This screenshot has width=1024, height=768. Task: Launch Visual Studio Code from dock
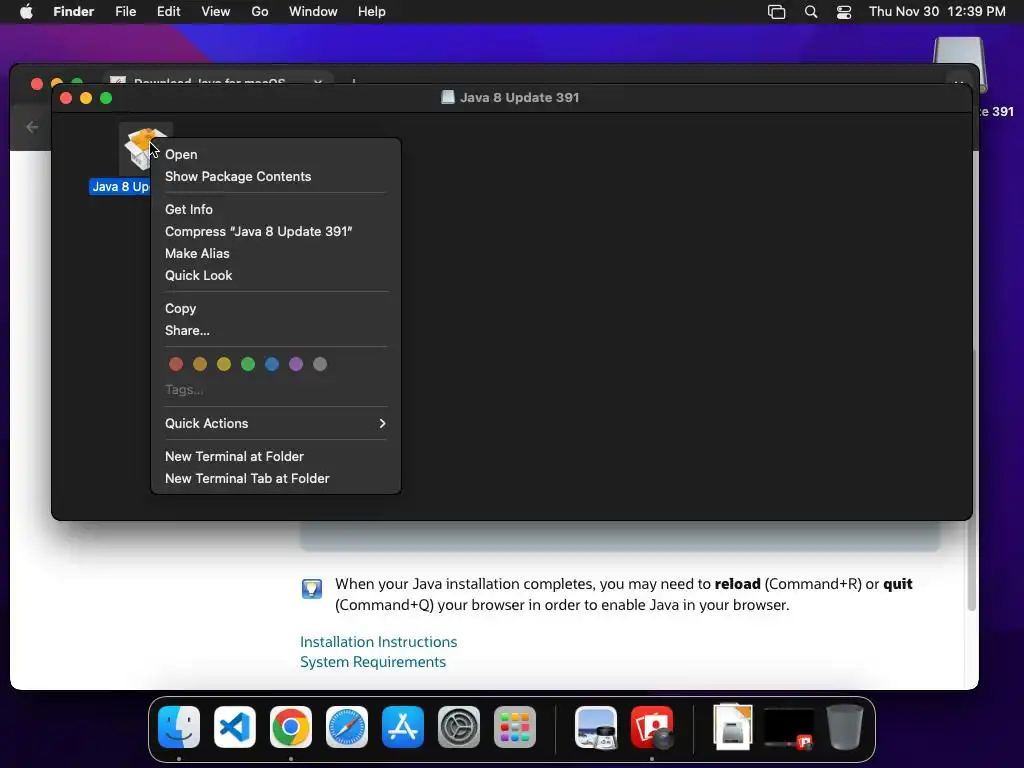pos(235,727)
